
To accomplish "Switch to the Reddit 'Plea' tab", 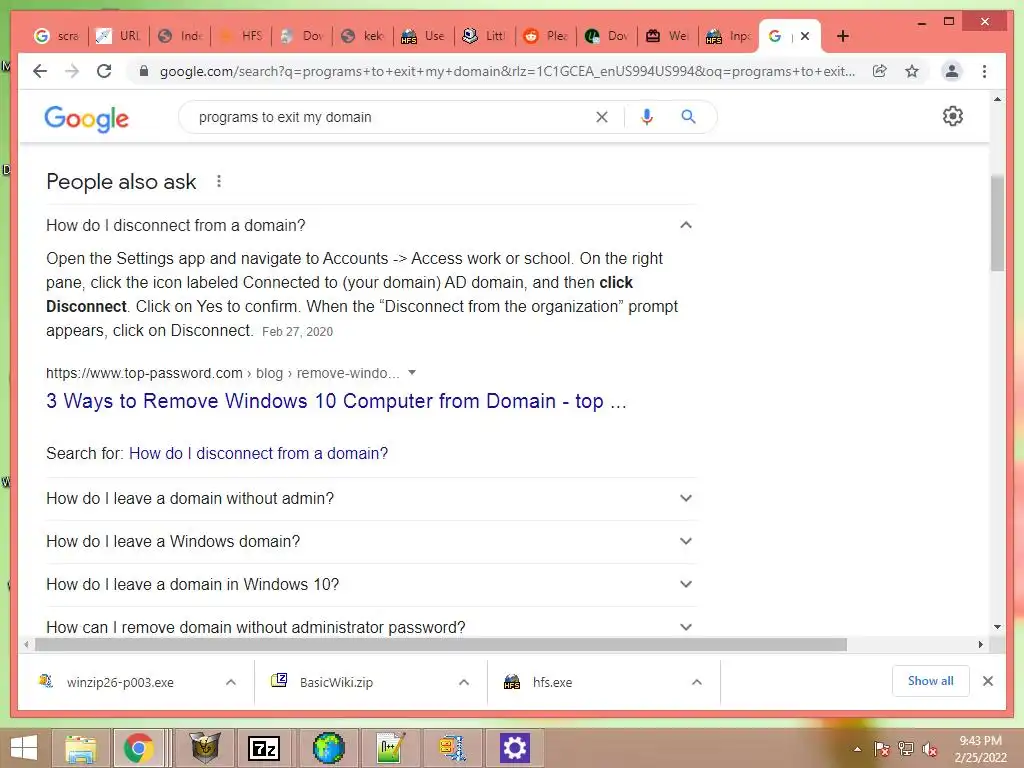I will pyautogui.click(x=546, y=36).
